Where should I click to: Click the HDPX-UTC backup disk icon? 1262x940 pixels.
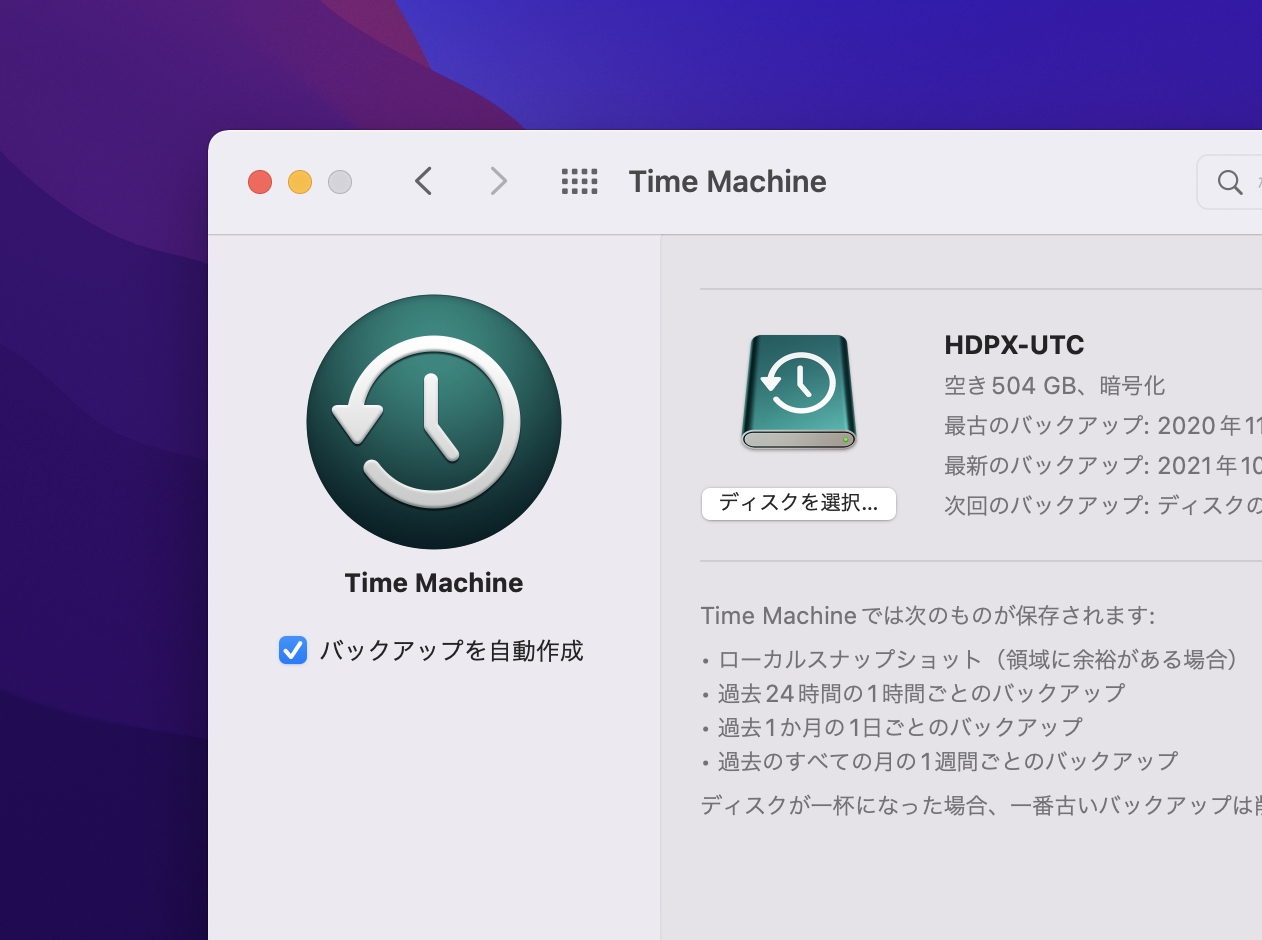[798, 392]
